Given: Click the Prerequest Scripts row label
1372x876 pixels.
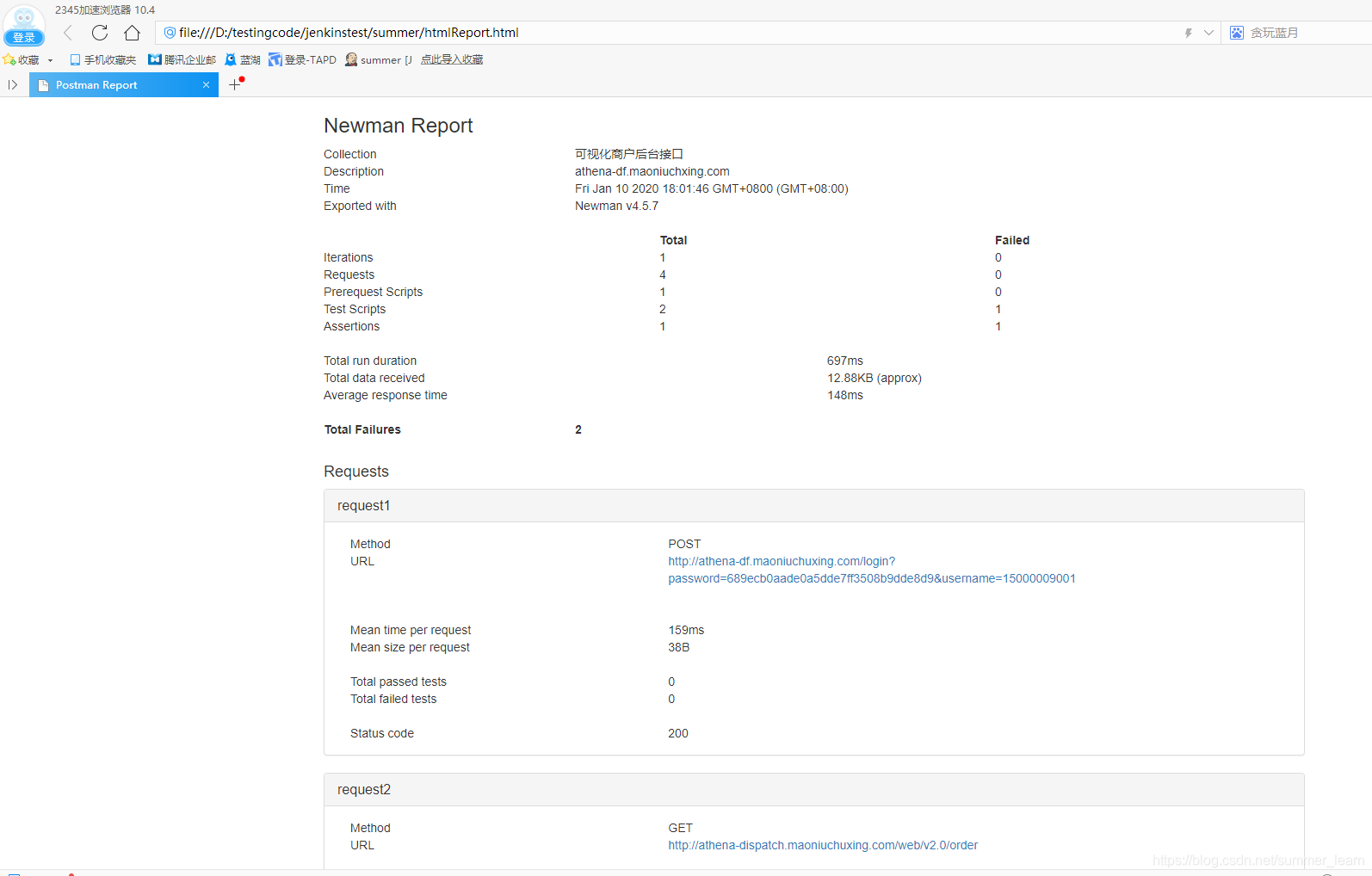Looking at the screenshot, I should pos(374,292).
